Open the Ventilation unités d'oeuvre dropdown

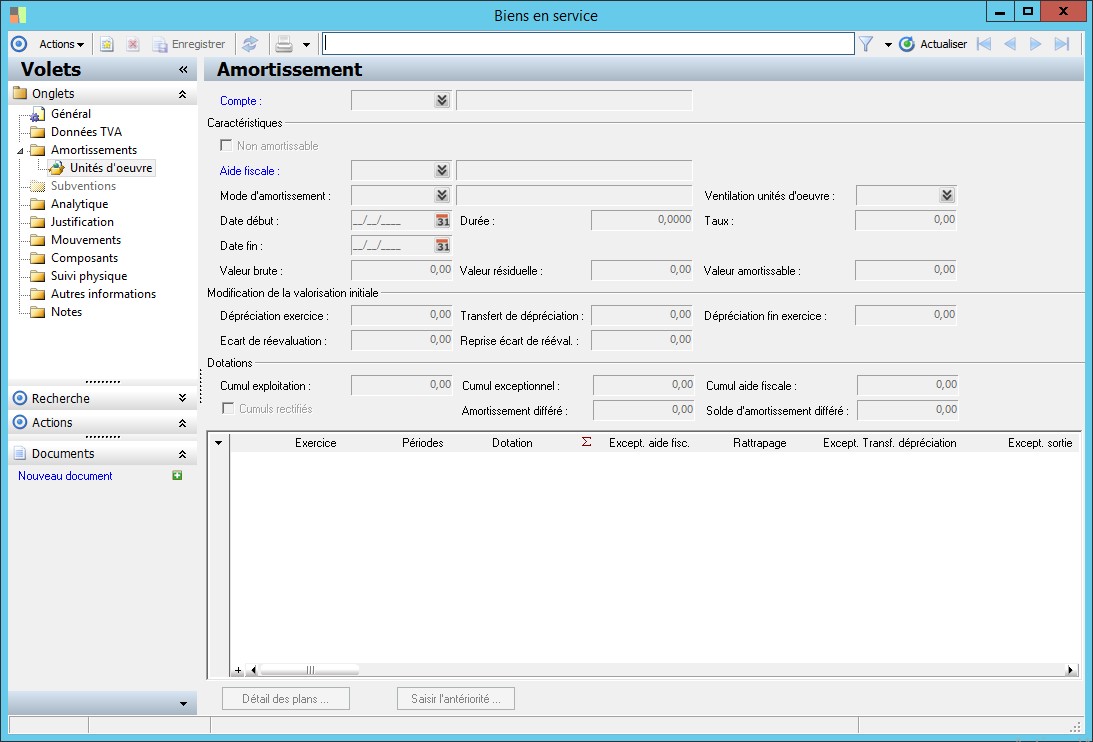(x=947, y=195)
